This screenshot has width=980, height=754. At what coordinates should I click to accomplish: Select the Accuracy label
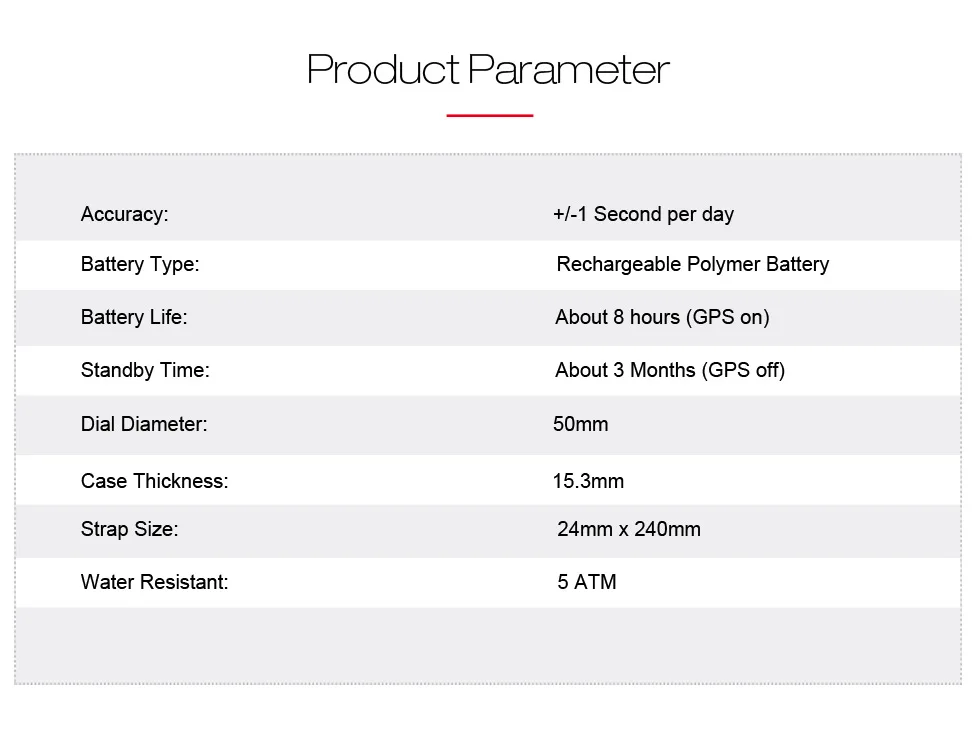coord(124,214)
